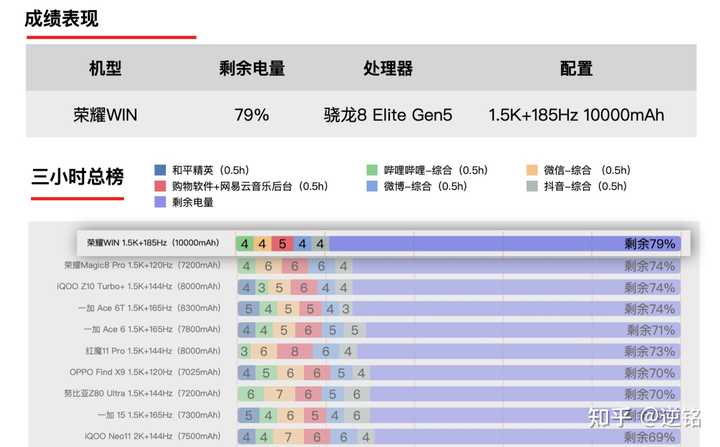The width and height of the screenshot is (720, 447).
Task: Click the 微博-综合 legend swatch
Action: click(x=372, y=186)
